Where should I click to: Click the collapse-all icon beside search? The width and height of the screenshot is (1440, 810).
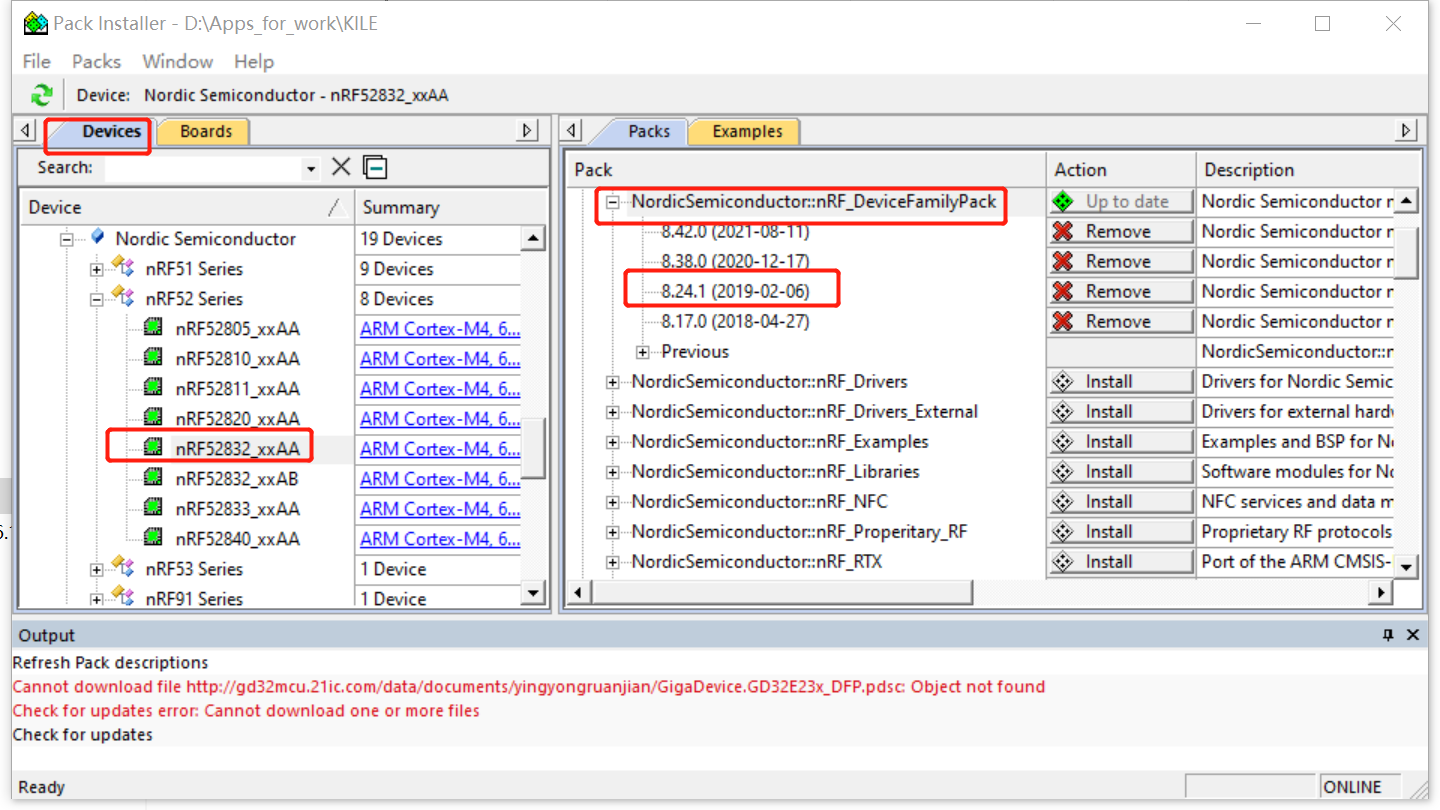click(x=375, y=167)
